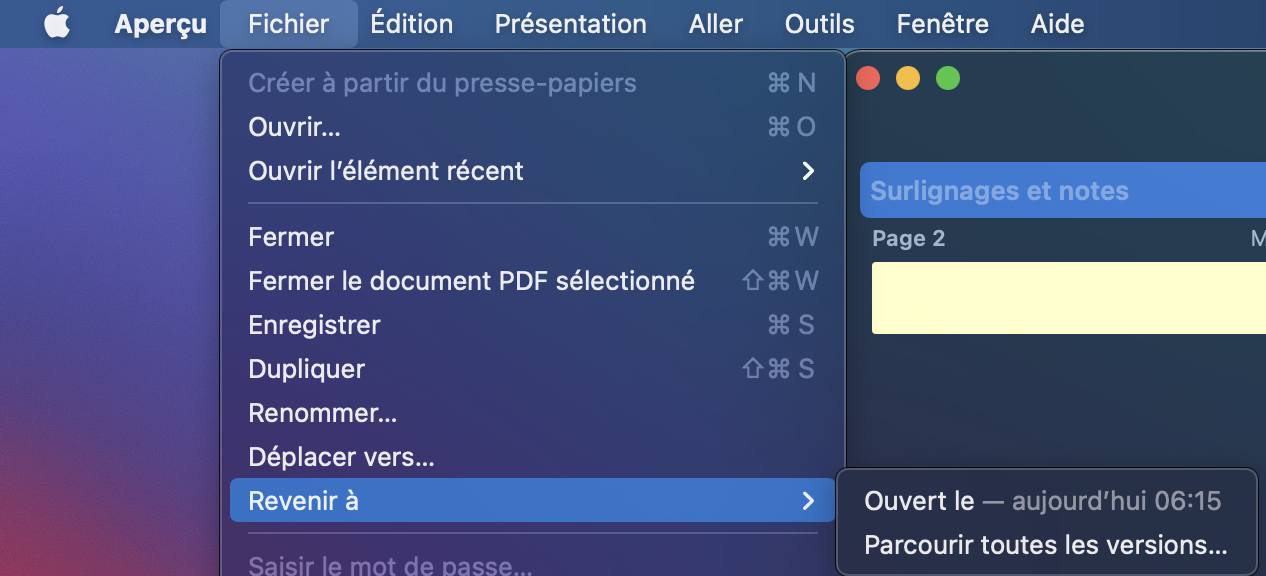Image resolution: width=1266 pixels, height=576 pixels.
Task: Choose Ouvrir… from the Fichier menu
Action: click(294, 127)
